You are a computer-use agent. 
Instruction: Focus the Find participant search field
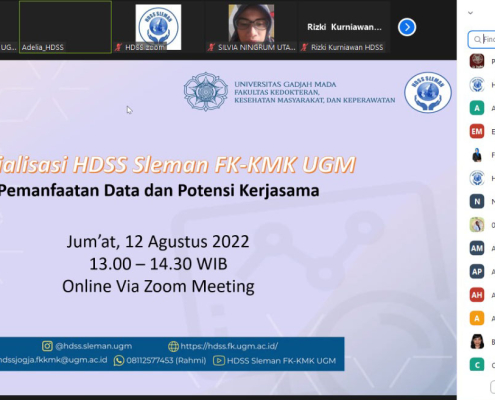tap(482, 39)
